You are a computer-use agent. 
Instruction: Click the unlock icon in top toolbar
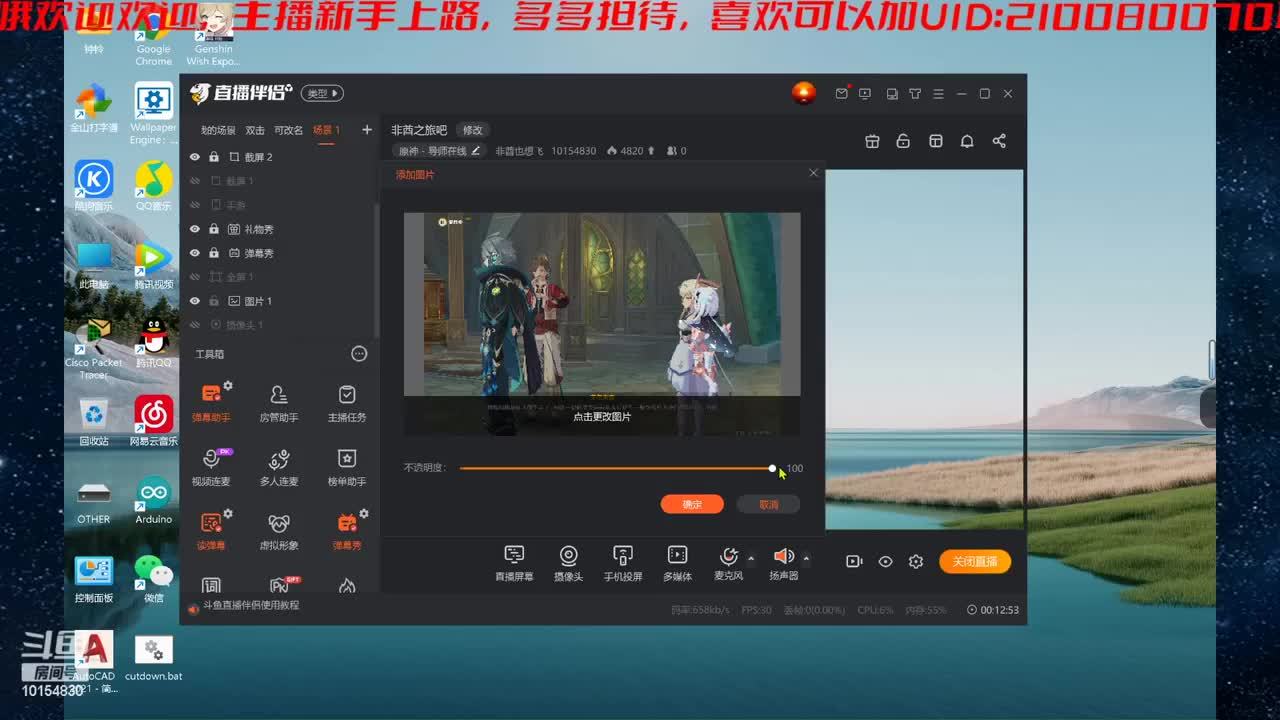pyautogui.click(x=903, y=141)
